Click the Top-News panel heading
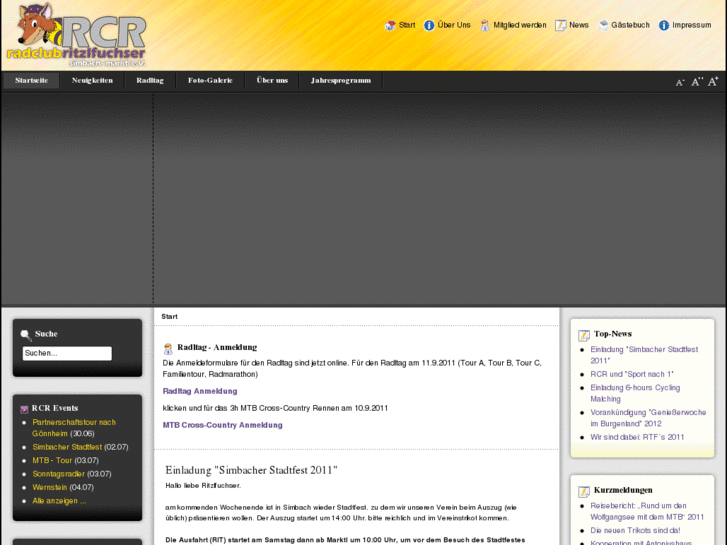 pyautogui.click(x=613, y=334)
